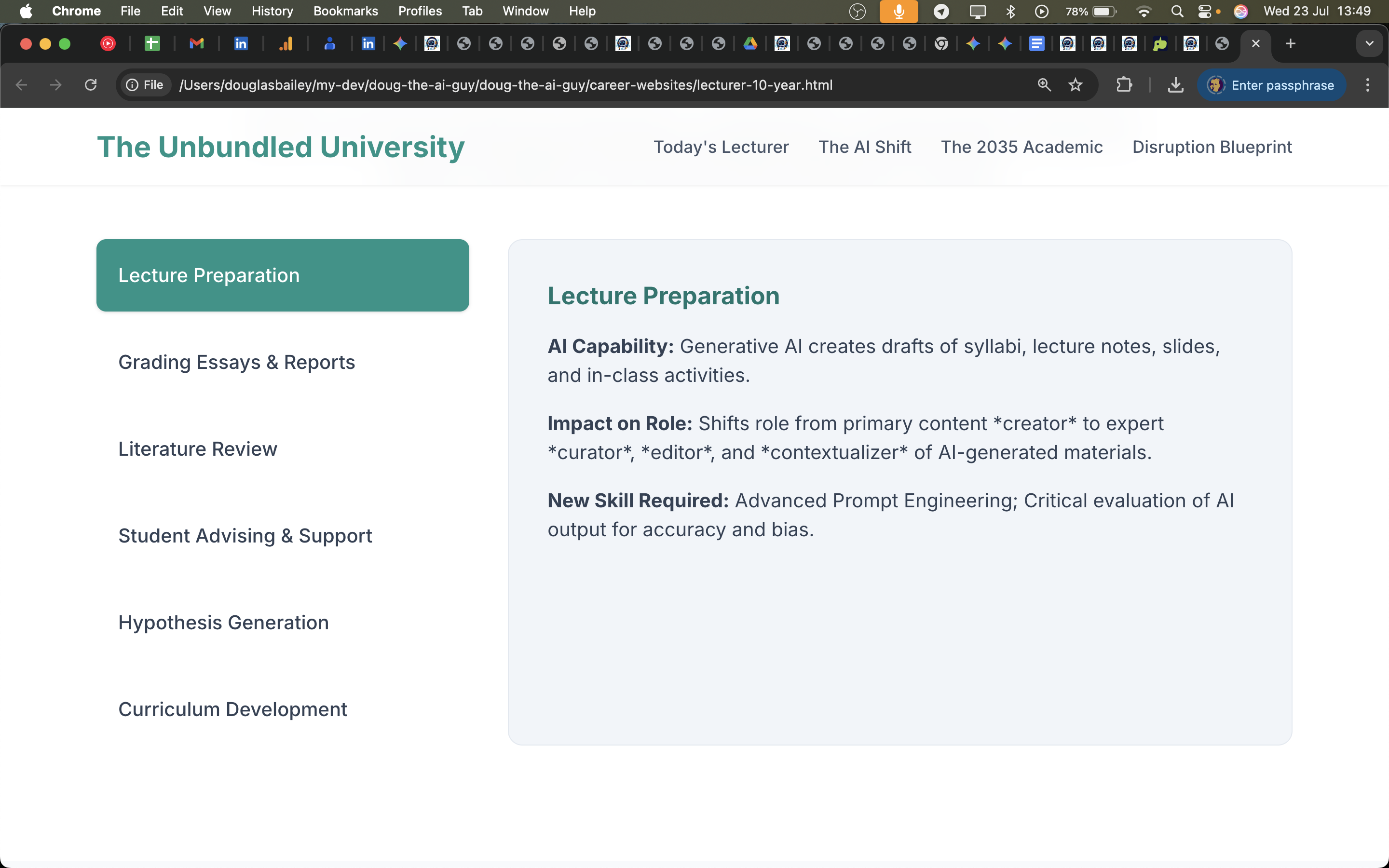Open the blue person icon tab
Image resolution: width=1389 pixels, height=868 pixels.
(329, 43)
